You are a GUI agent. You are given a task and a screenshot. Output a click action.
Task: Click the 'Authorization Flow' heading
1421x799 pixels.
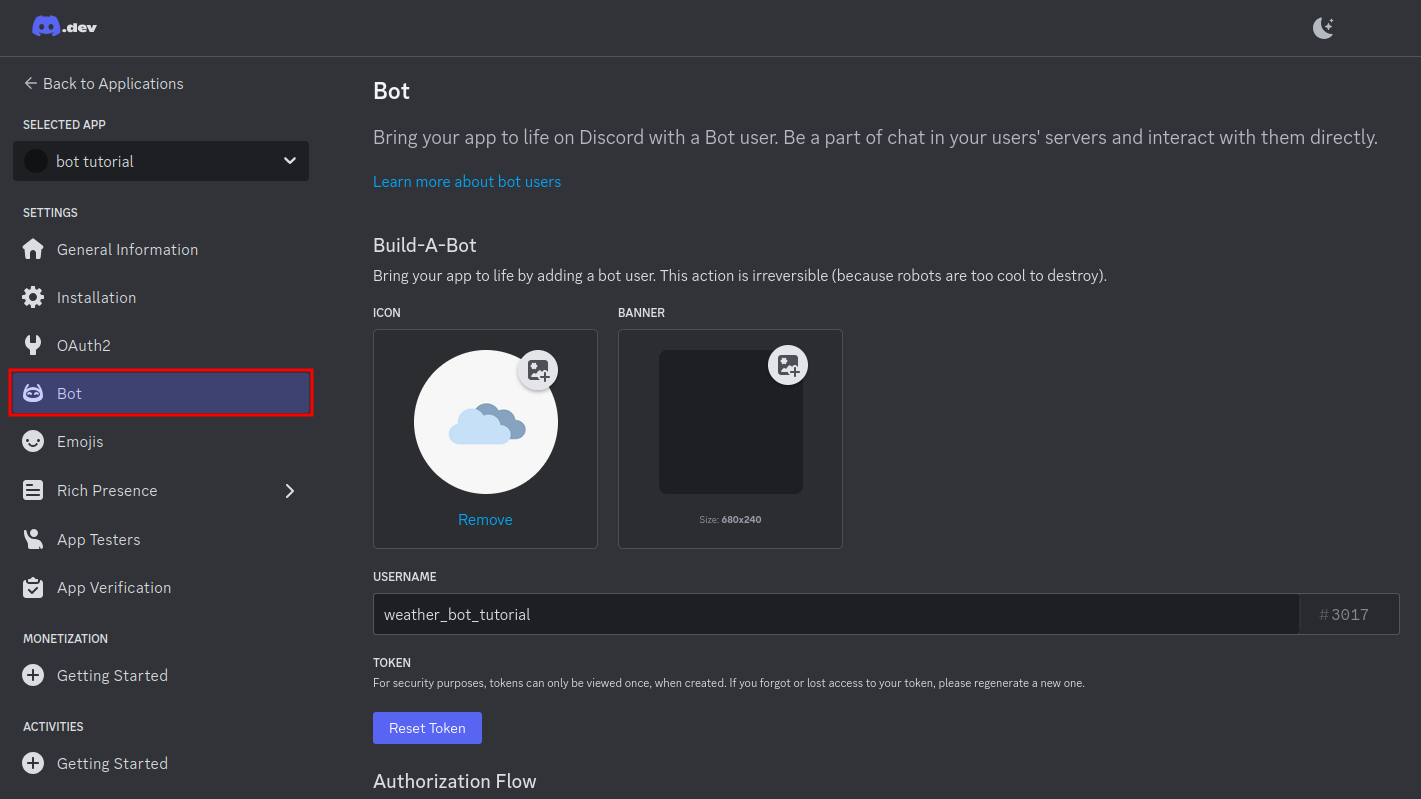(455, 781)
